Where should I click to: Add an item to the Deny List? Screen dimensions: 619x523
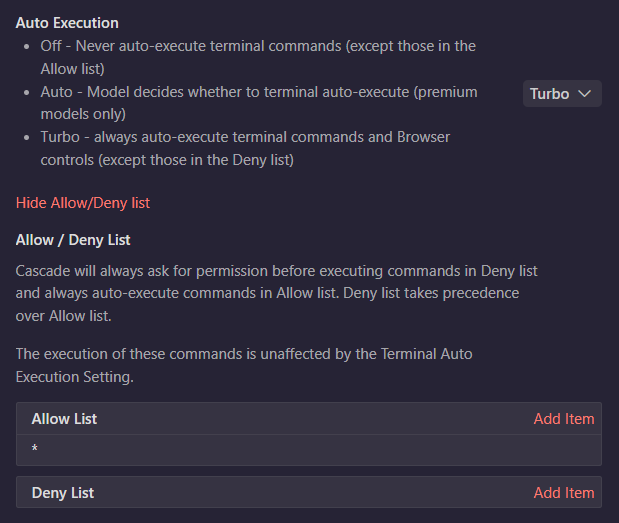tap(564, 493)
